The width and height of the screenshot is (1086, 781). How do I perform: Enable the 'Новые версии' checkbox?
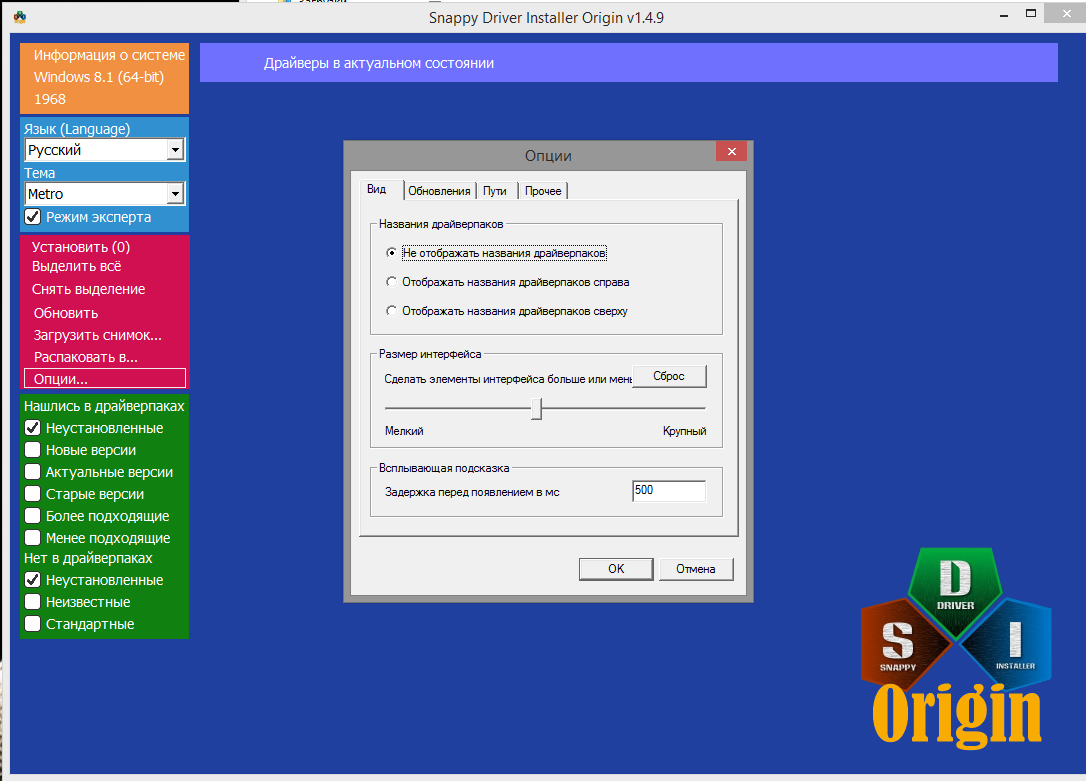pos(33,450)
